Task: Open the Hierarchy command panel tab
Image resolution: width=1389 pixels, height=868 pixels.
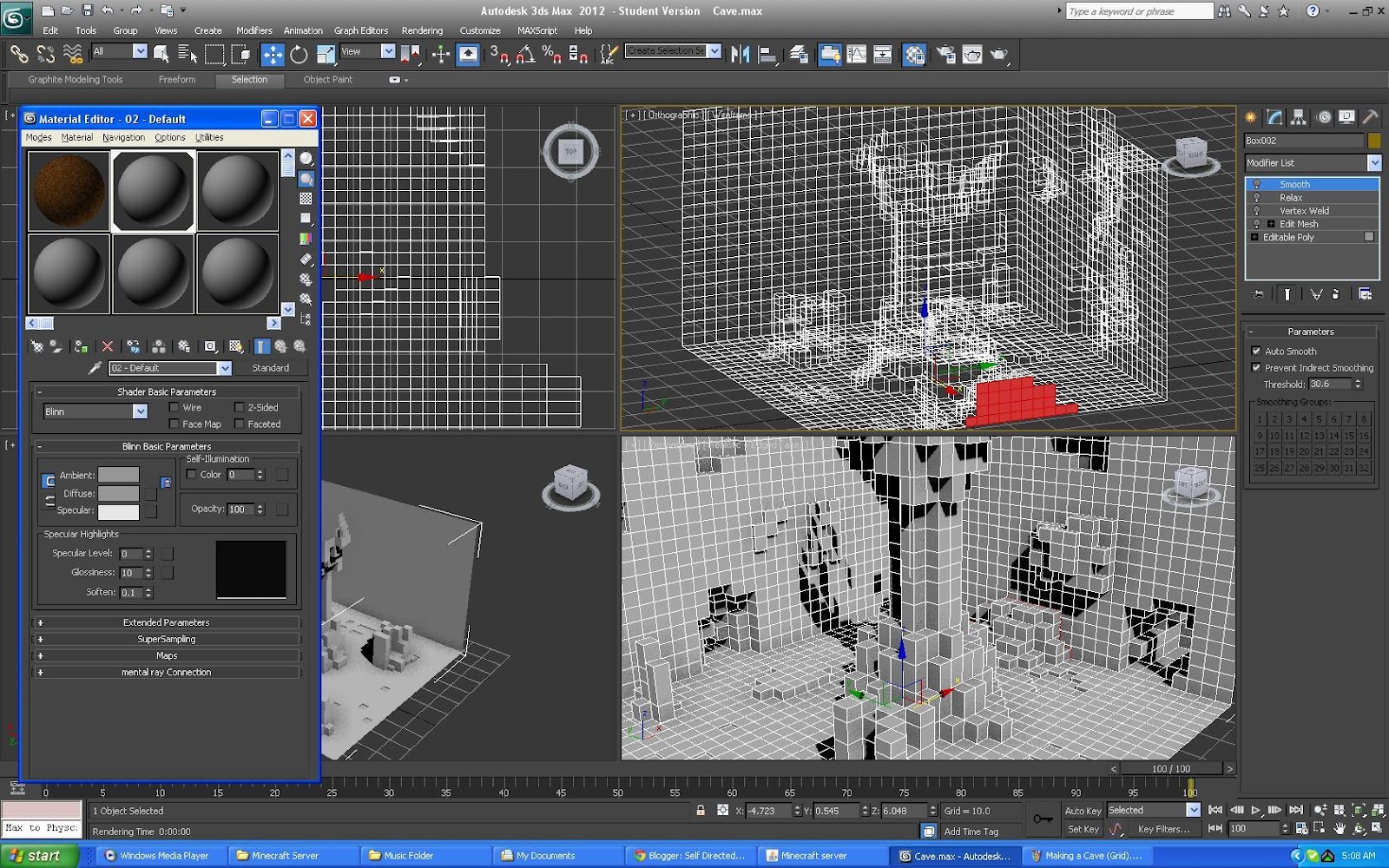Action: [1298, 117]
